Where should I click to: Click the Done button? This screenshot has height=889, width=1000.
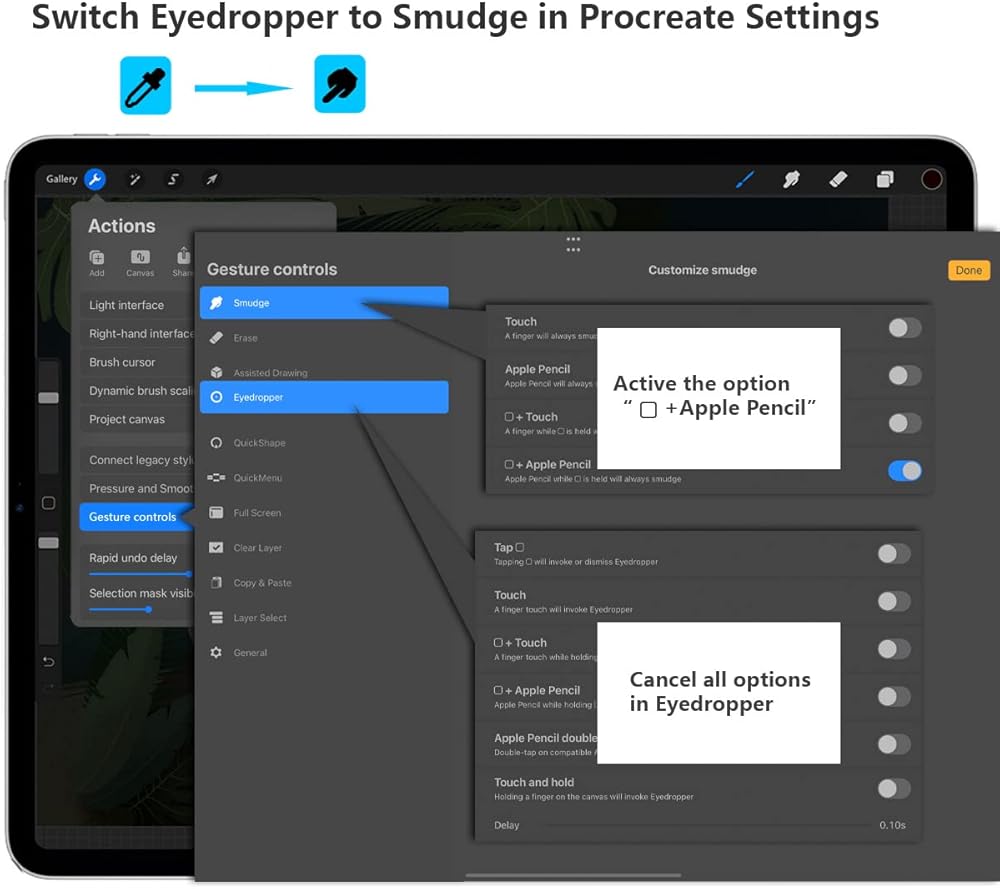pyautogui.click(x=968, y=270)
